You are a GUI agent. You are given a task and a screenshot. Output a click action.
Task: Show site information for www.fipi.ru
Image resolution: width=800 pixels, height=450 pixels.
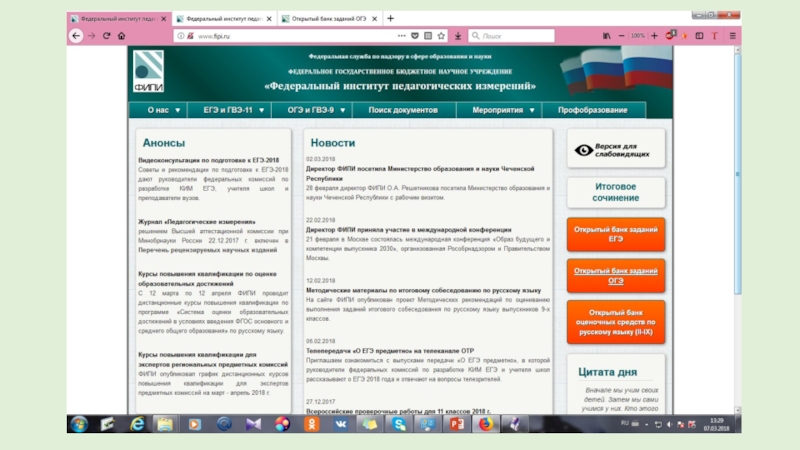(181, 36)
